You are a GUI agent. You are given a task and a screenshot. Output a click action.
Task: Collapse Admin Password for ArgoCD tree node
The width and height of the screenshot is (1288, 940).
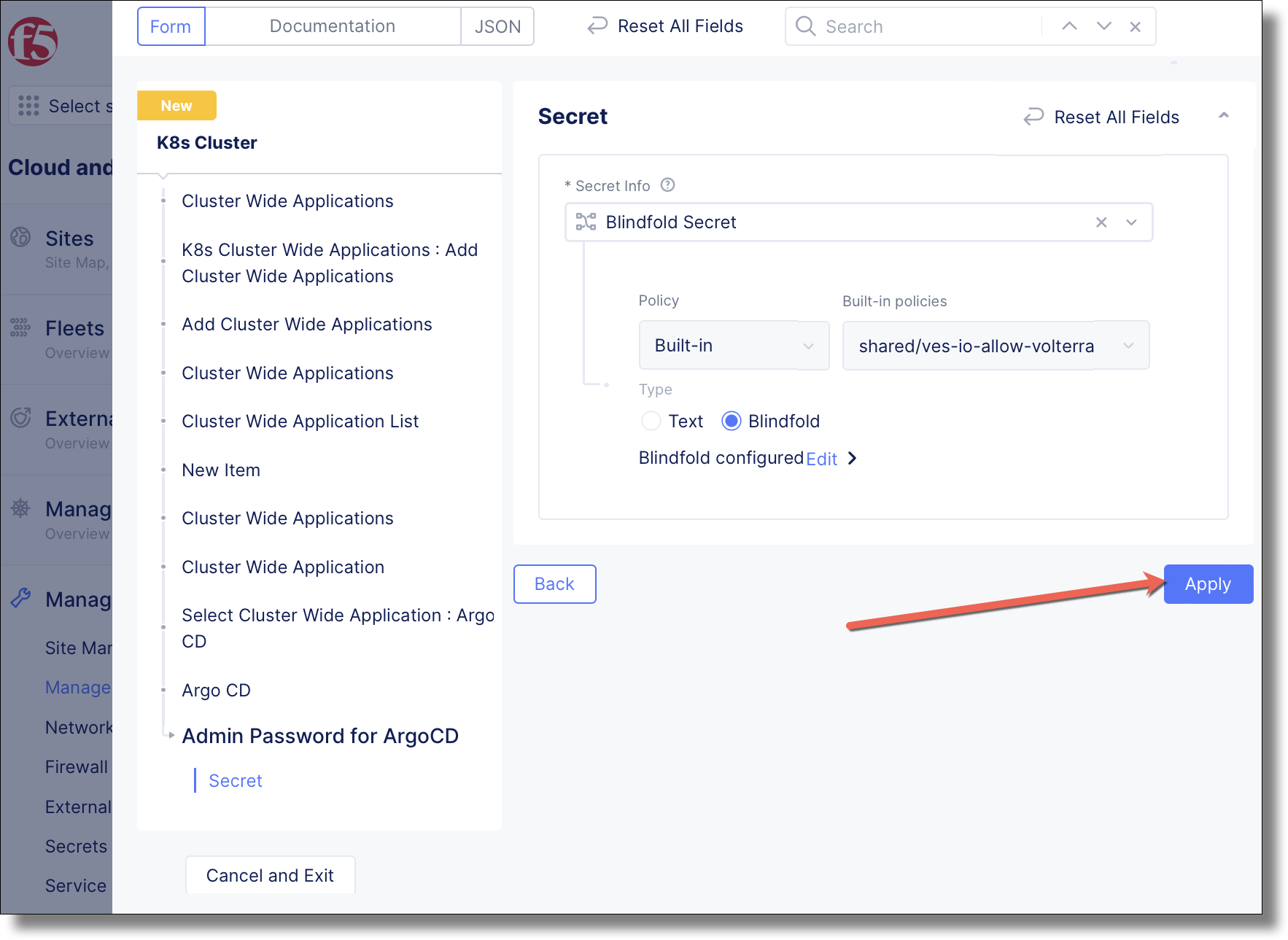click(171, 735)
